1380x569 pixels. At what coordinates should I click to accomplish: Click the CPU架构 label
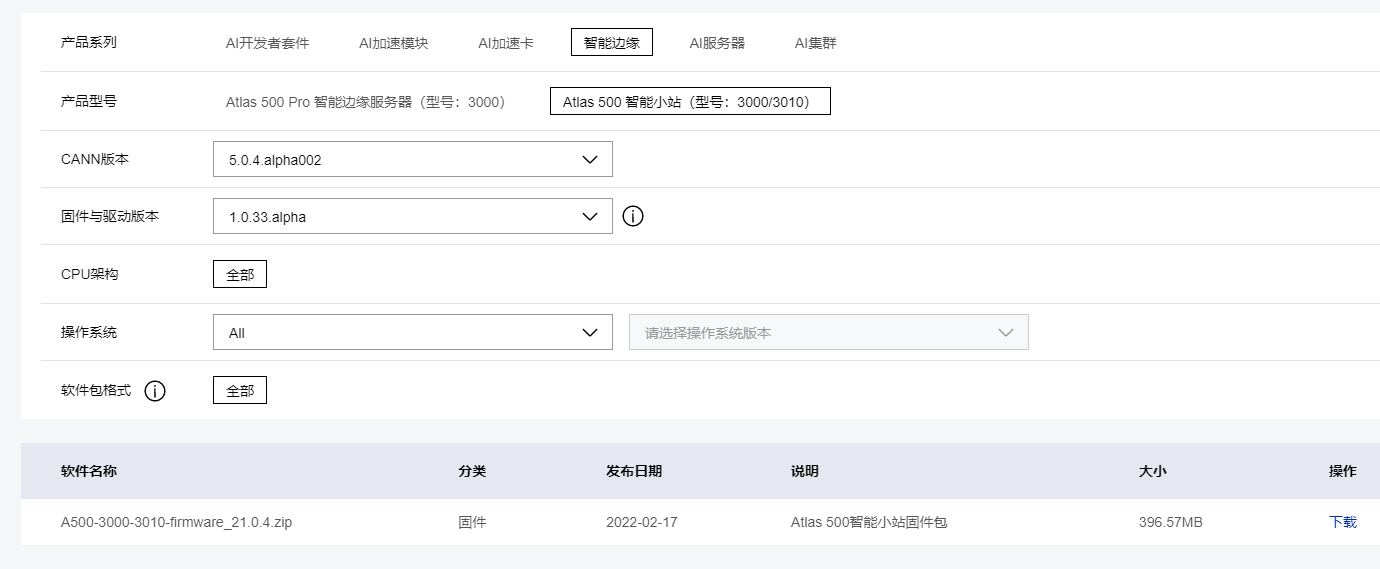(89, 274)
